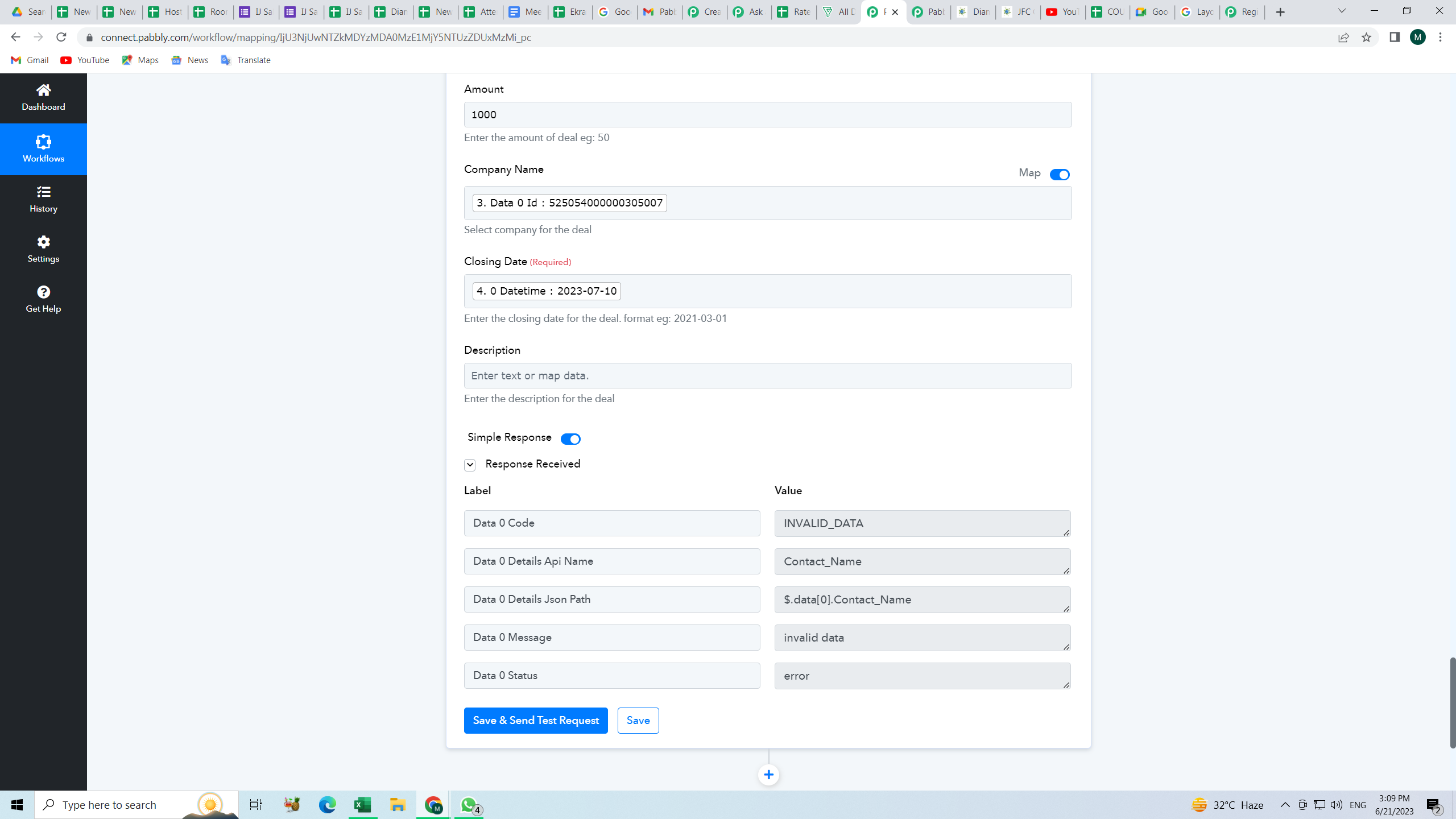The width and height of the screenshot is (1456, 819).
Task: Open the Maps bookmark
Action: point(140,60)
